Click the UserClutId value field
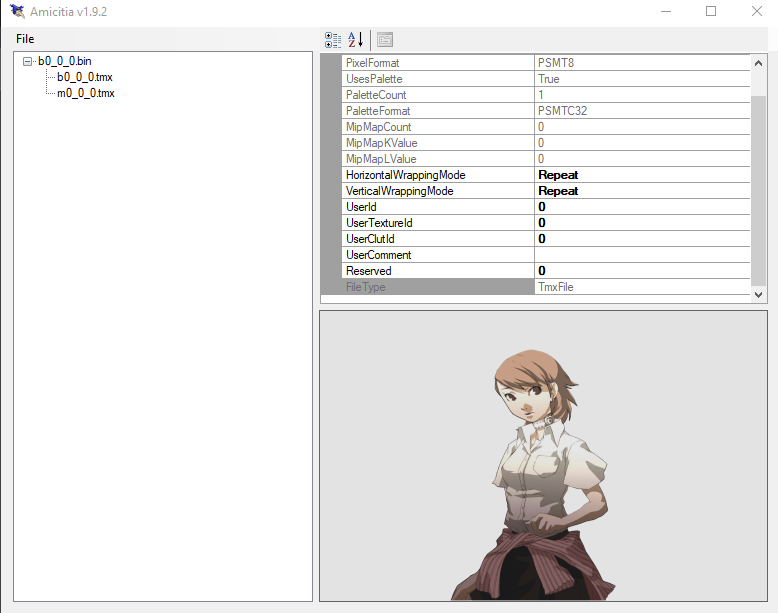 [x=642, y=239]
